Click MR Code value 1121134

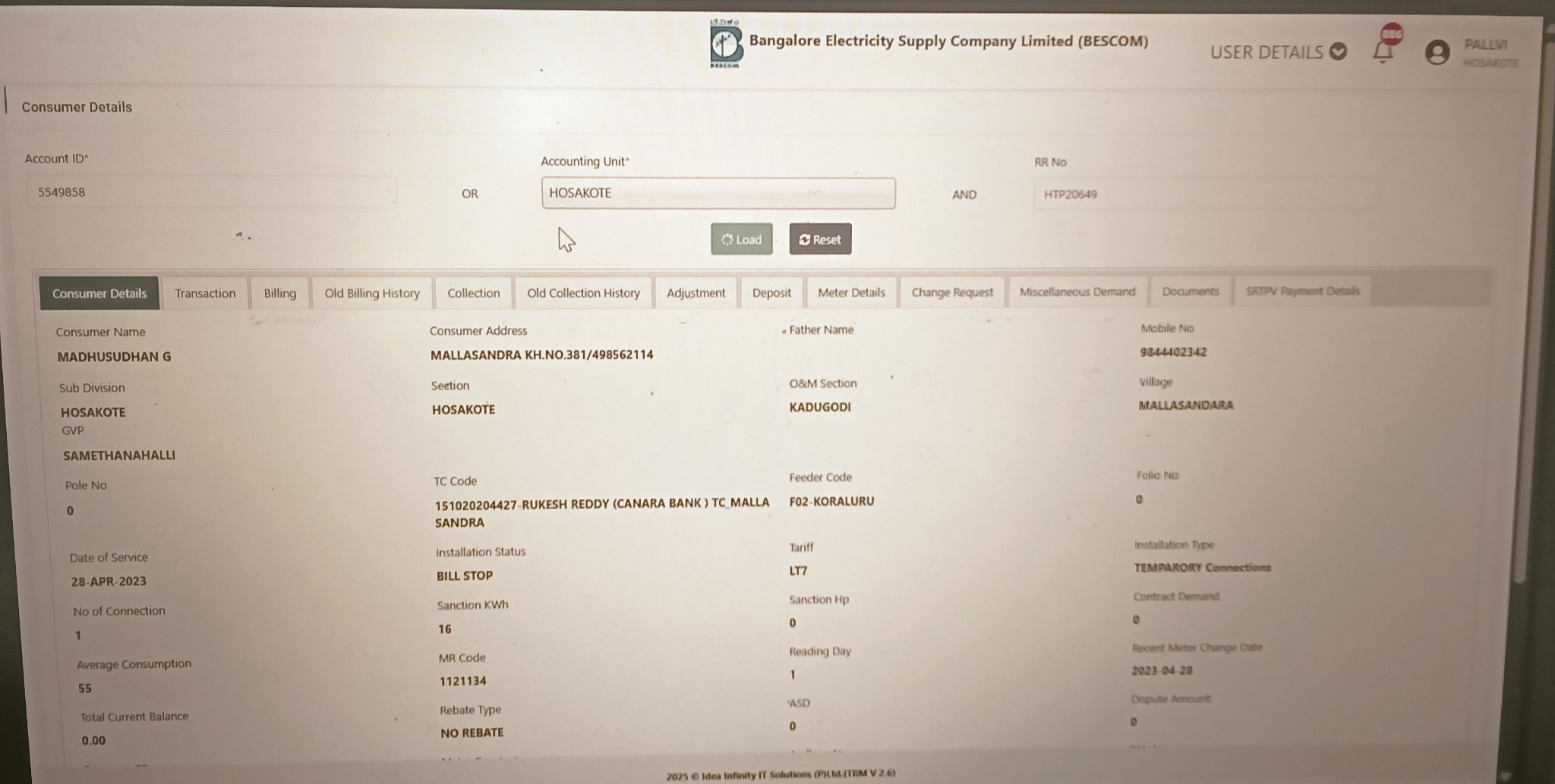coord(463,682)
